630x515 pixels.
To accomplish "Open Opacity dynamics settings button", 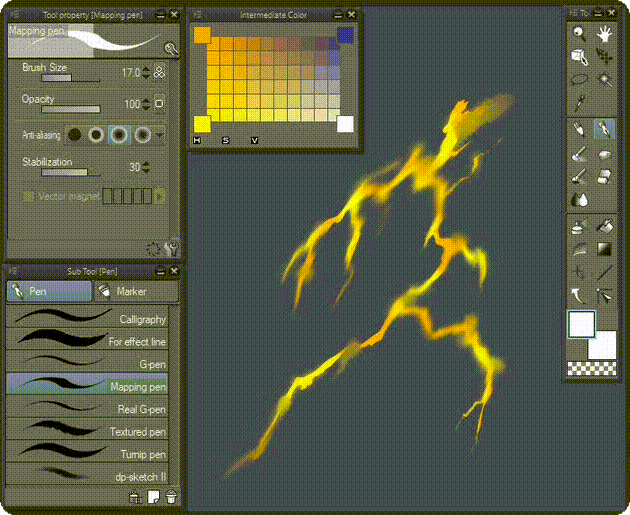I will (159, 104).
